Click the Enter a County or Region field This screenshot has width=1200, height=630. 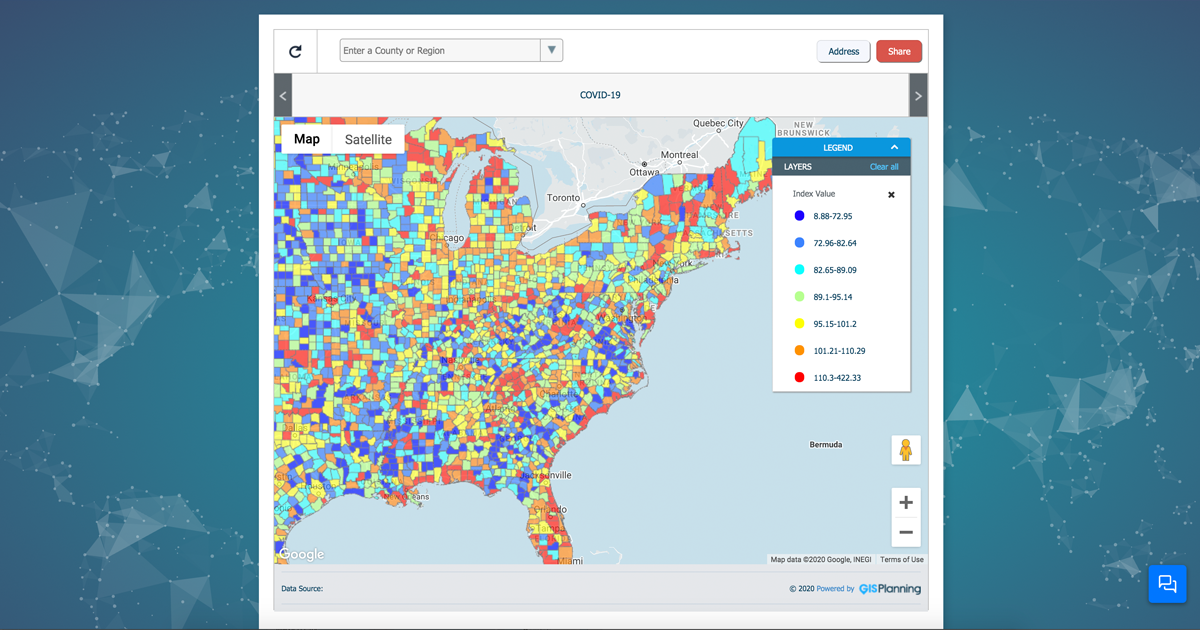440,51
